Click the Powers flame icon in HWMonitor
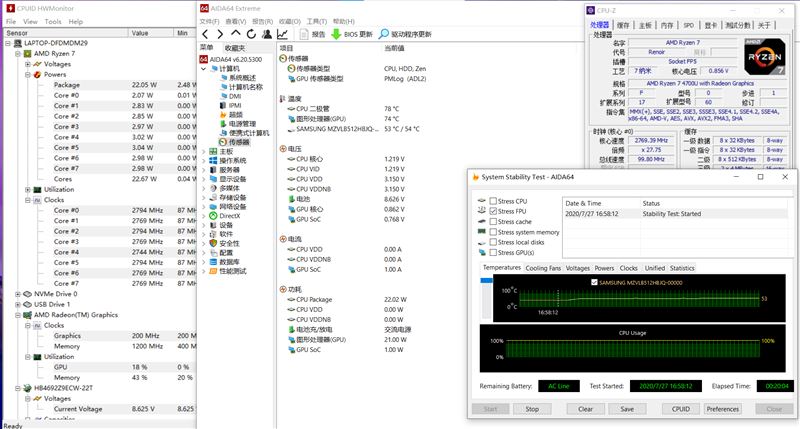 (x=37, y=74)
